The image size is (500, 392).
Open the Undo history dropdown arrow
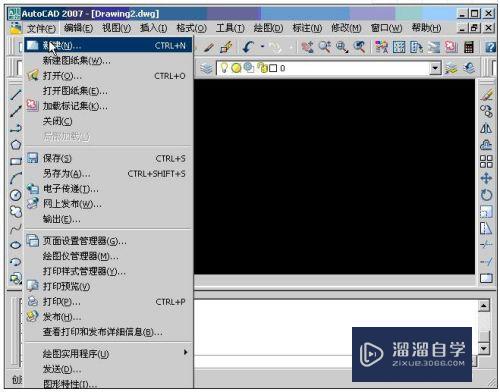pos(262,47)
